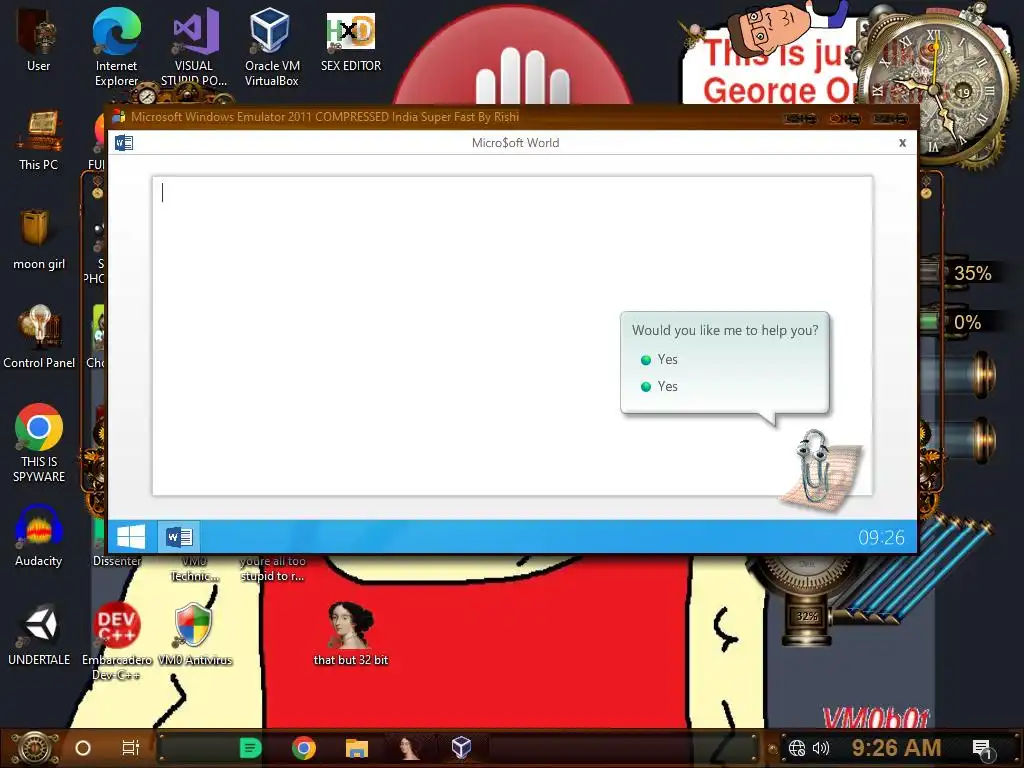Click the 9:26 AM system clock
Screen dimensions: 1024x768
click(x=896, y=748)
